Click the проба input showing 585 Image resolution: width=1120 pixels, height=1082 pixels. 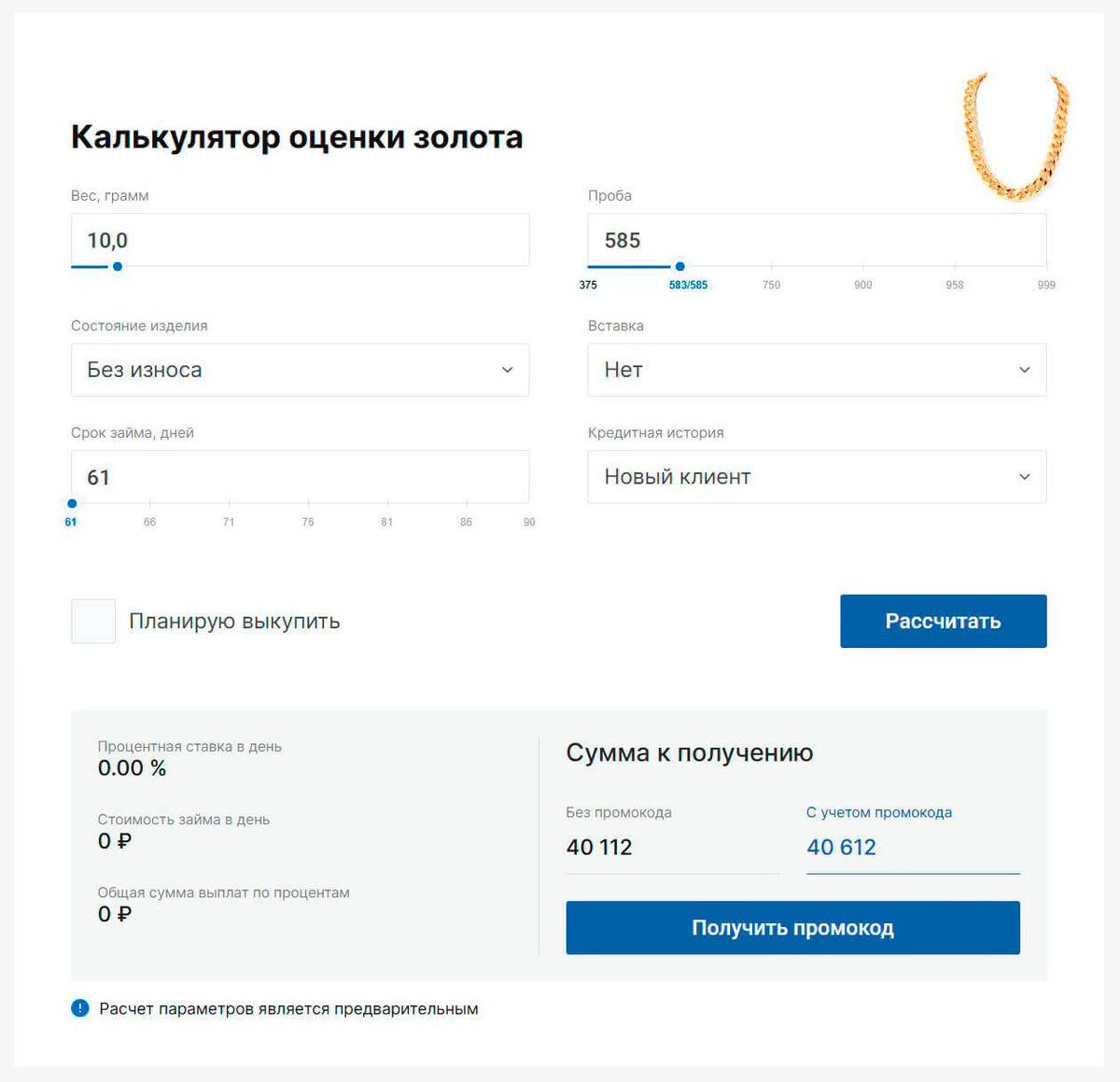tap(817, 240)
